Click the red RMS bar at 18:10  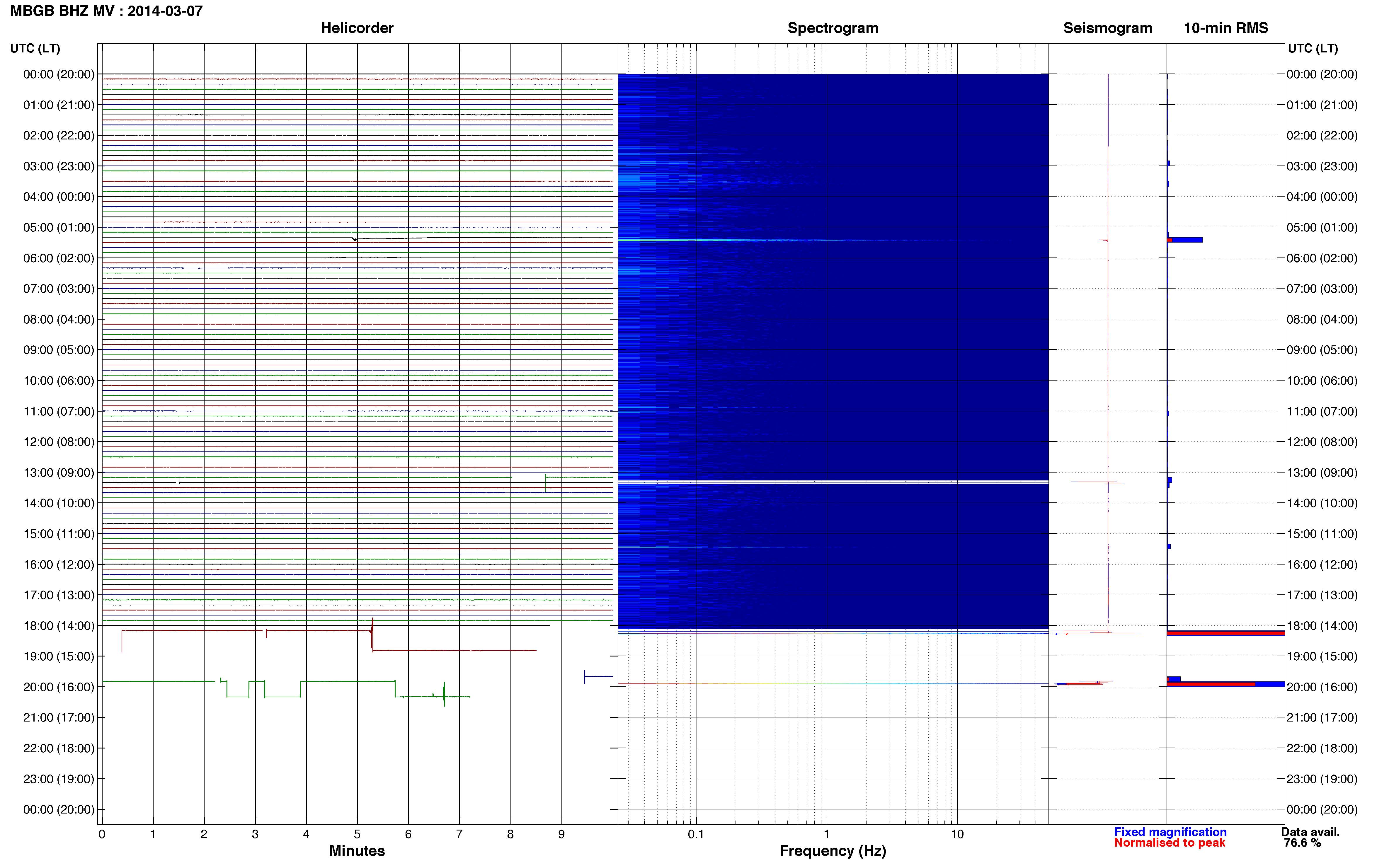coord(1225,633)
